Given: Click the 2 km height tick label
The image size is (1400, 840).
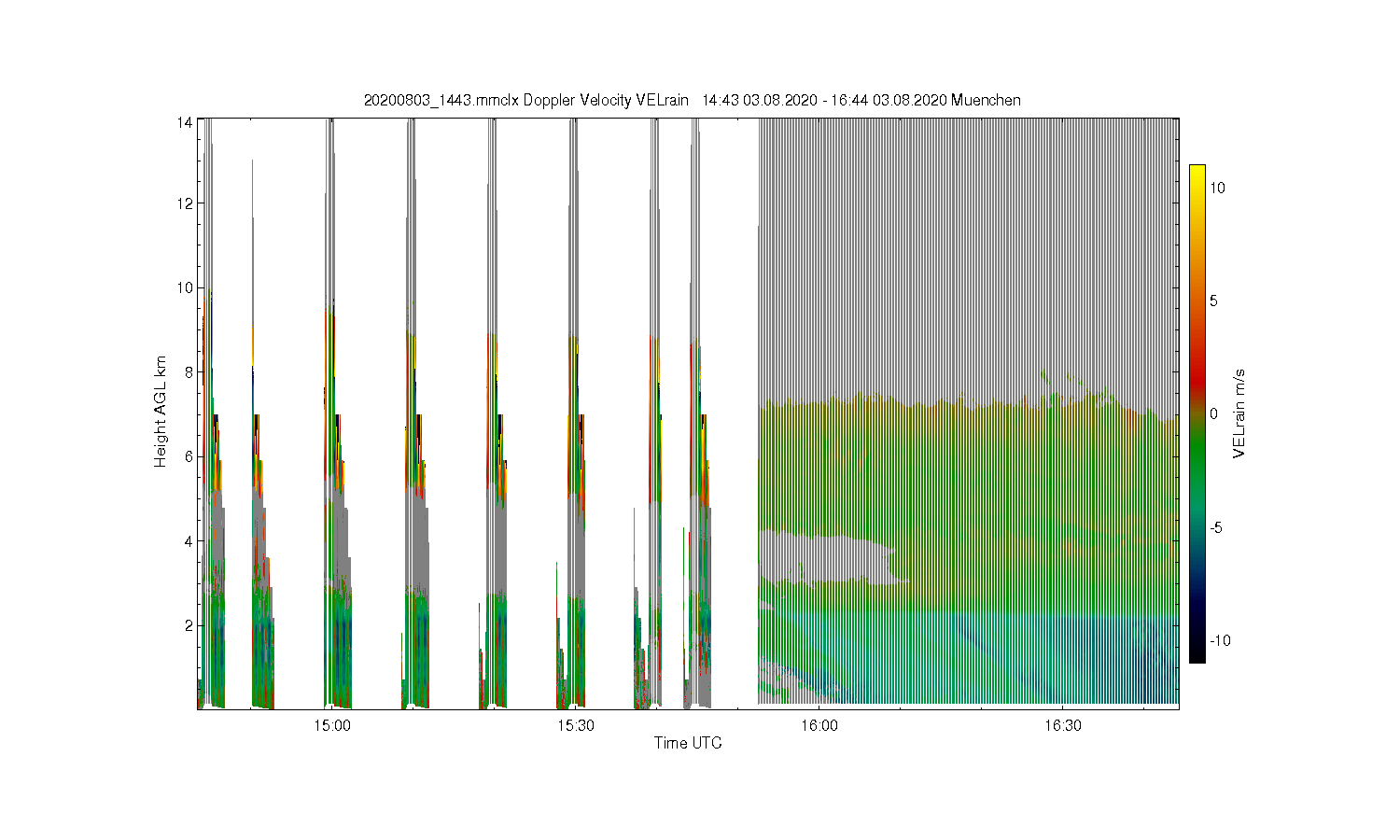Looking at the screenshot, I should point(189,625).
